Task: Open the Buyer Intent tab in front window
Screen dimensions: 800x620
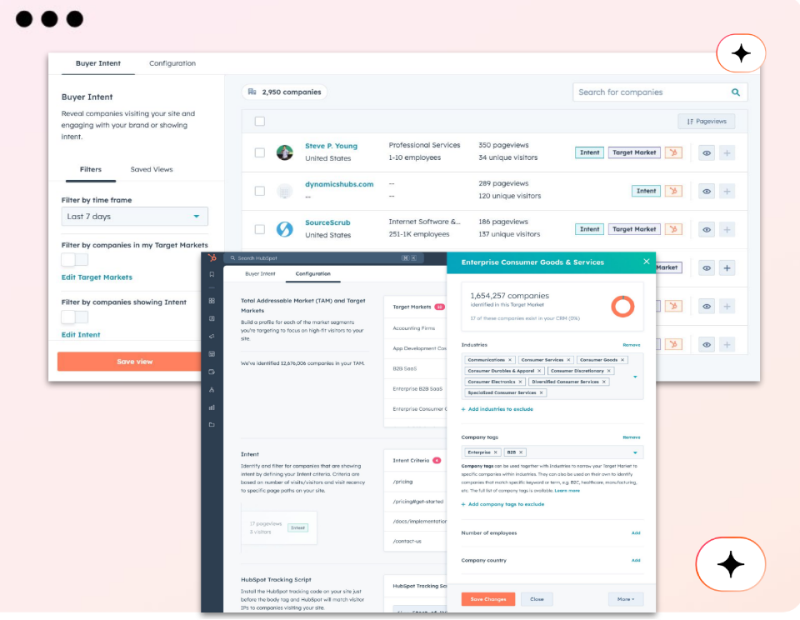Action: [x=260, y=274]
